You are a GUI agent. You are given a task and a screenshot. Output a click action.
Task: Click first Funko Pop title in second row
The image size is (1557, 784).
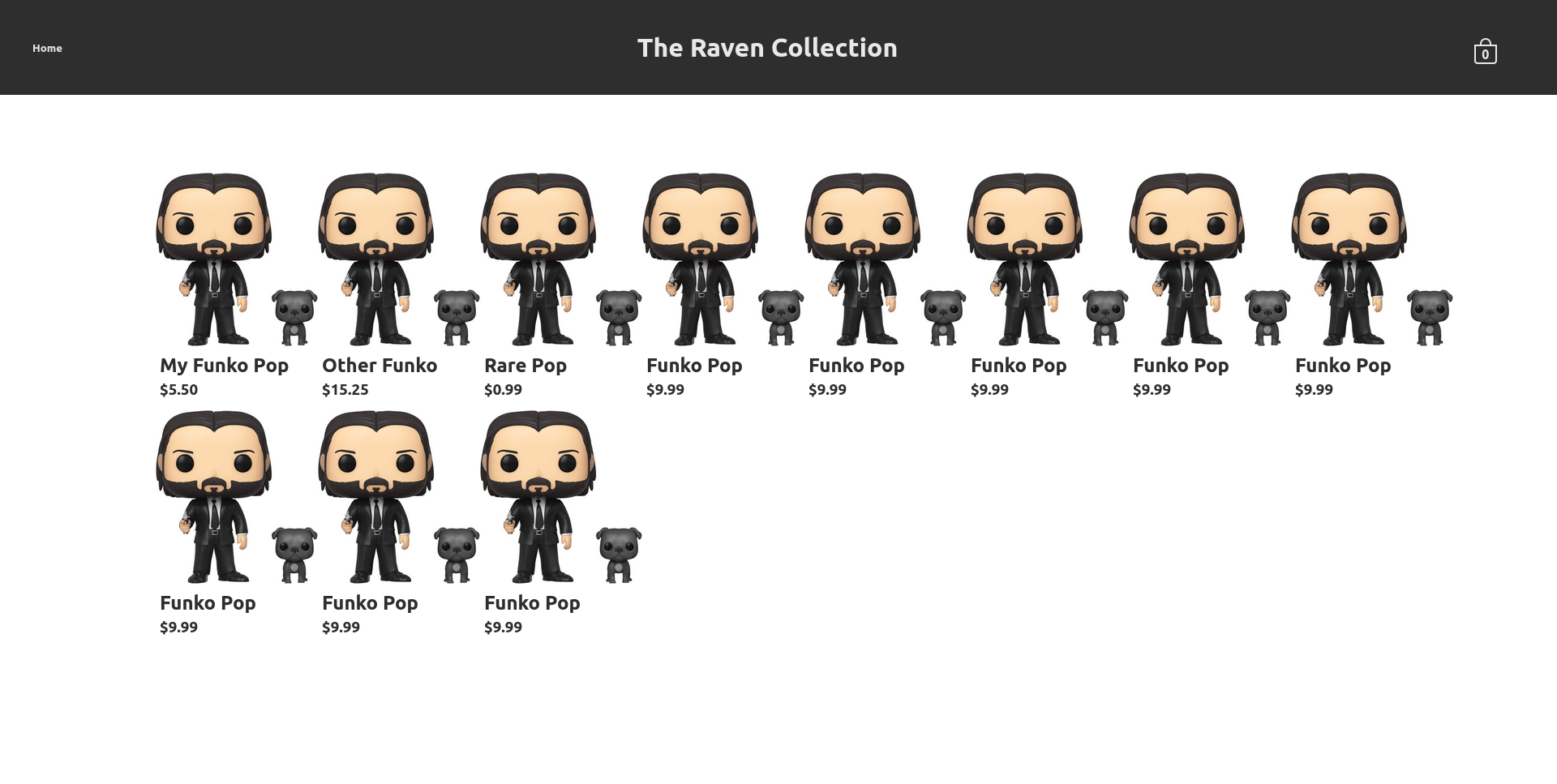point(208,603)
